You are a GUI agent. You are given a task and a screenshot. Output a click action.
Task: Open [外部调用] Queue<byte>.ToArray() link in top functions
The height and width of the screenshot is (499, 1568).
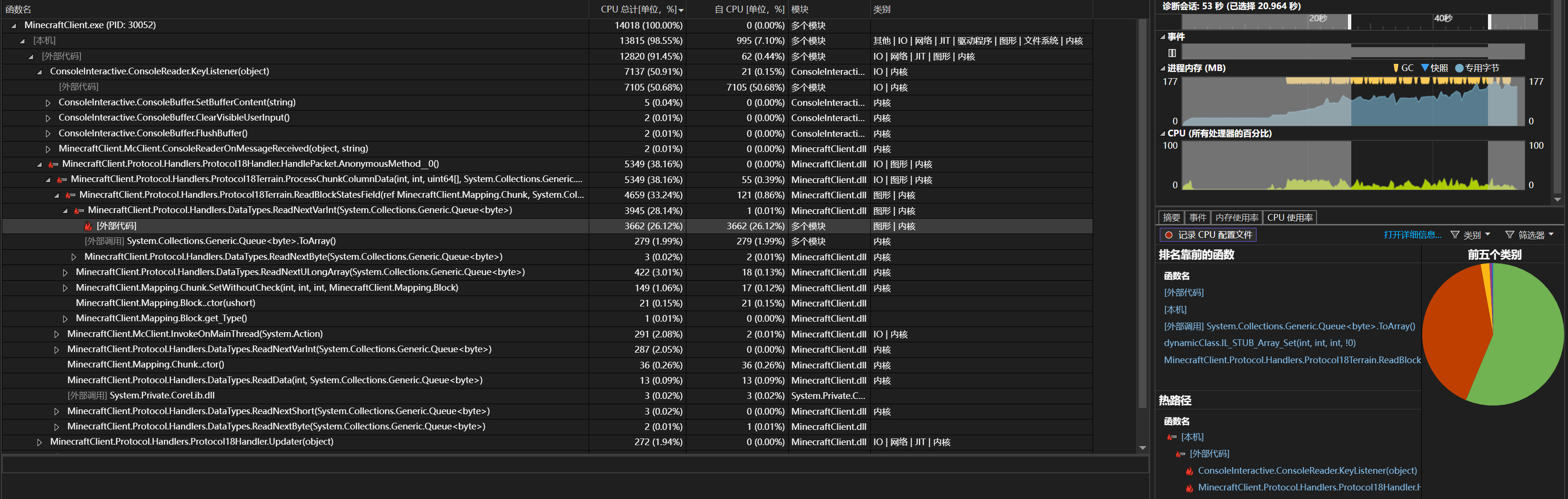[1289, 326]
